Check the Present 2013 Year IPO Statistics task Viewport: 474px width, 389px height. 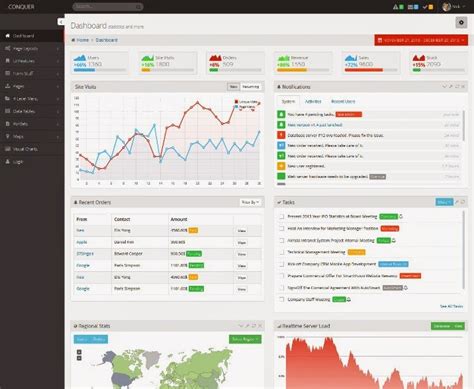tap(282, 217)
